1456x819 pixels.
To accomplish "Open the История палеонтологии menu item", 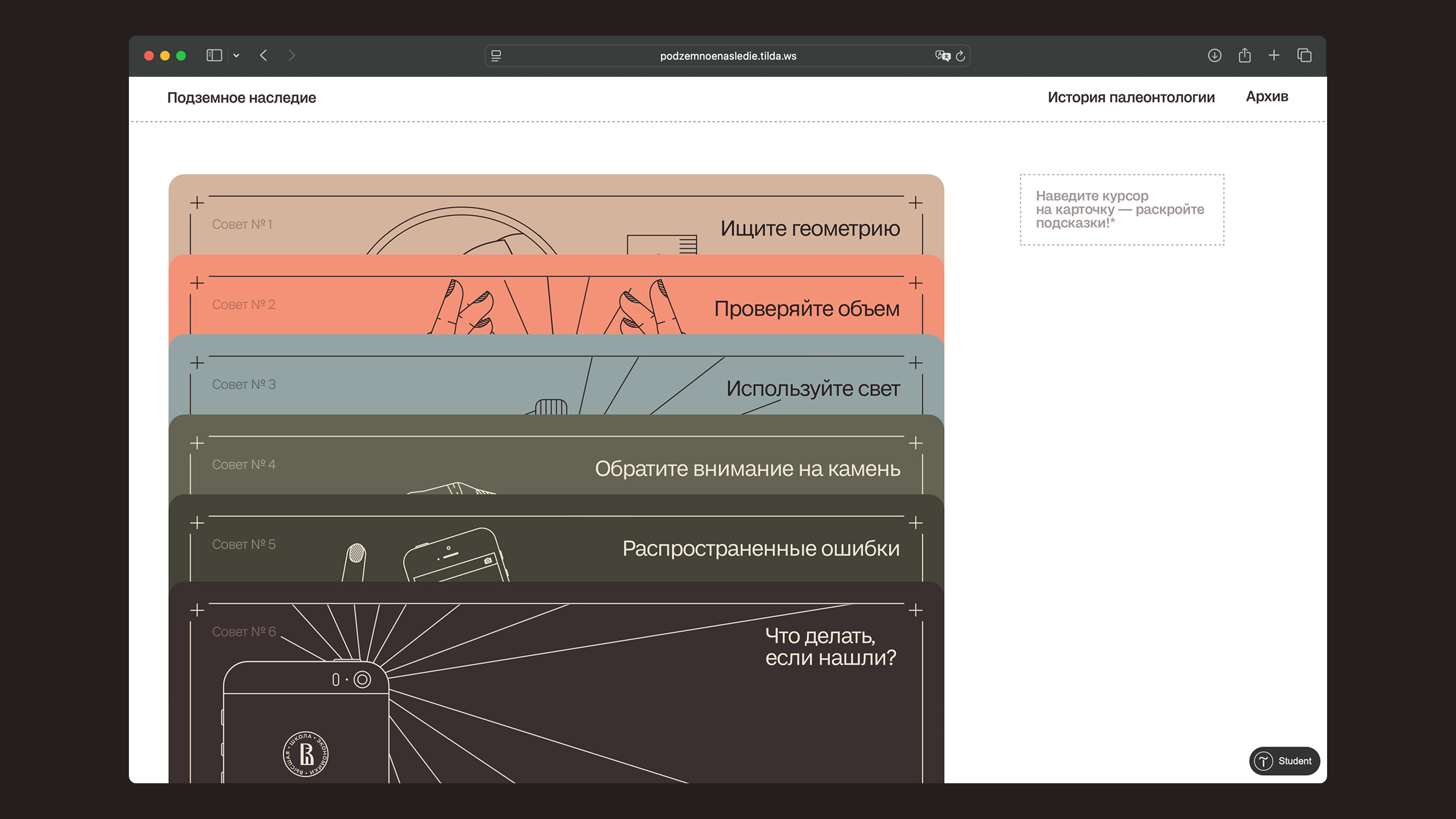I will point(1131,97).
